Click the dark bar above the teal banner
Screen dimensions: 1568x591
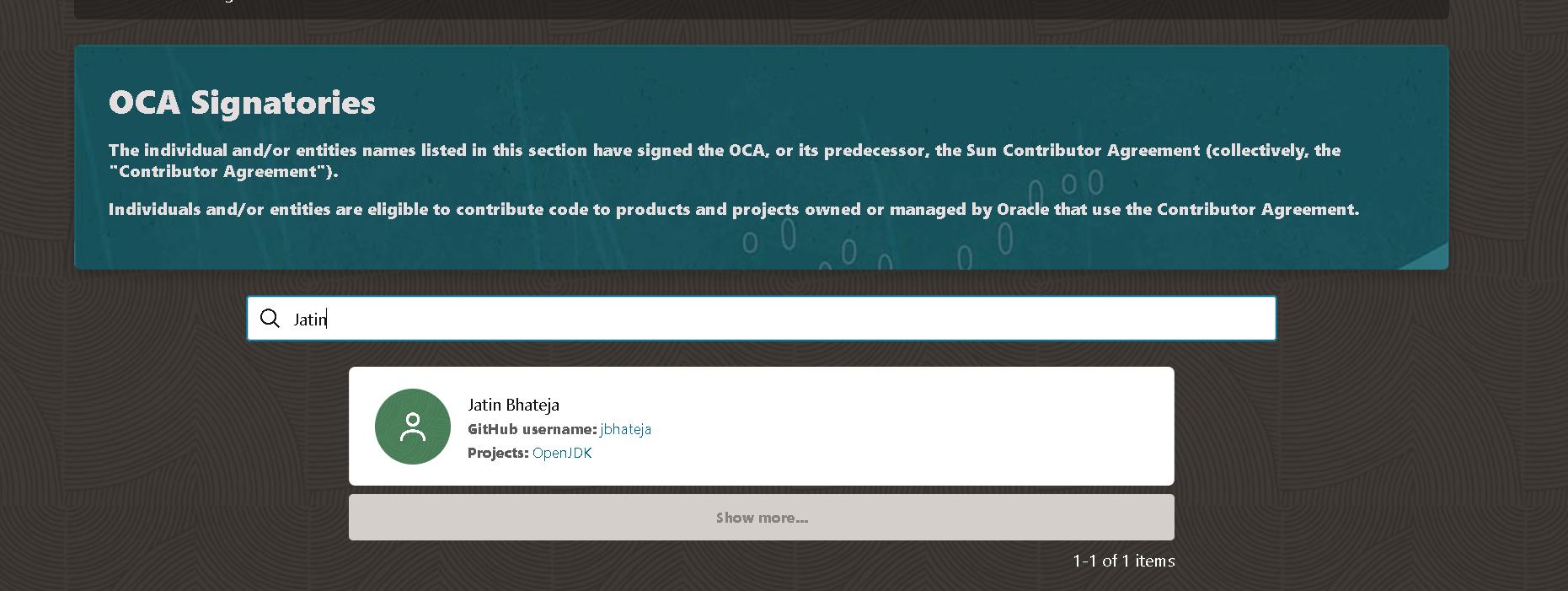758,8
